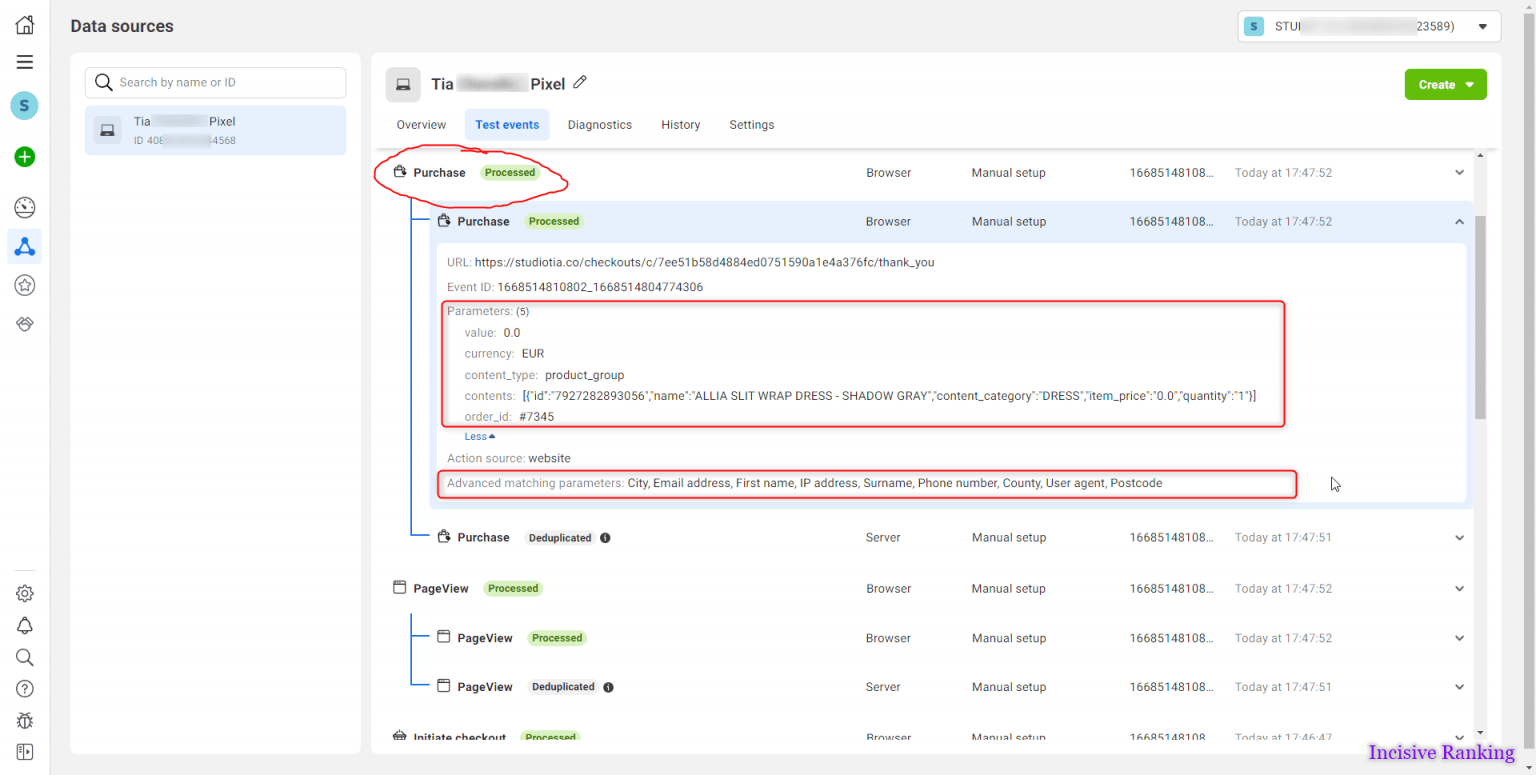
Task: Click the laptop icon beside pixel title
Action: [x=403, y=85]
